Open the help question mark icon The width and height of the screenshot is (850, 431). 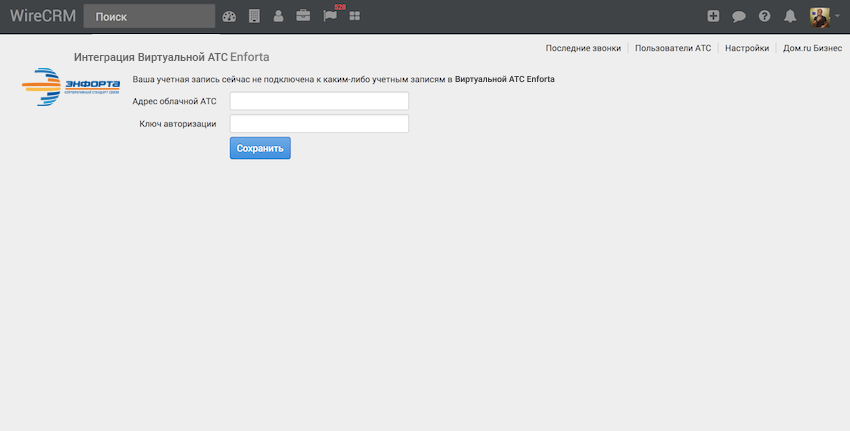(x=764, y=16)
